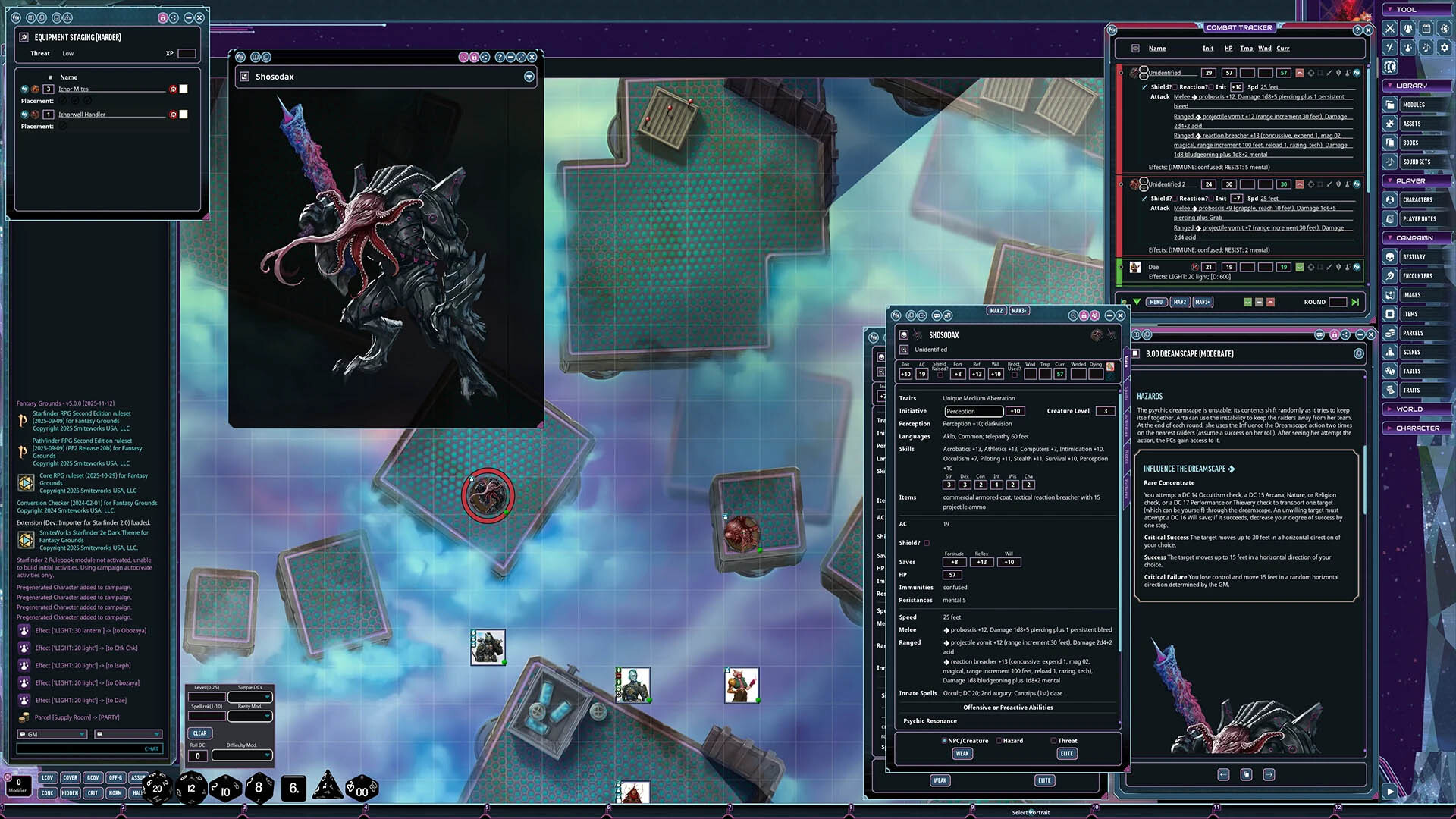1456x819 pixels.
Task: Open the MENU in the Combat Tracker footer
Action: click(x=1156, y=302)
